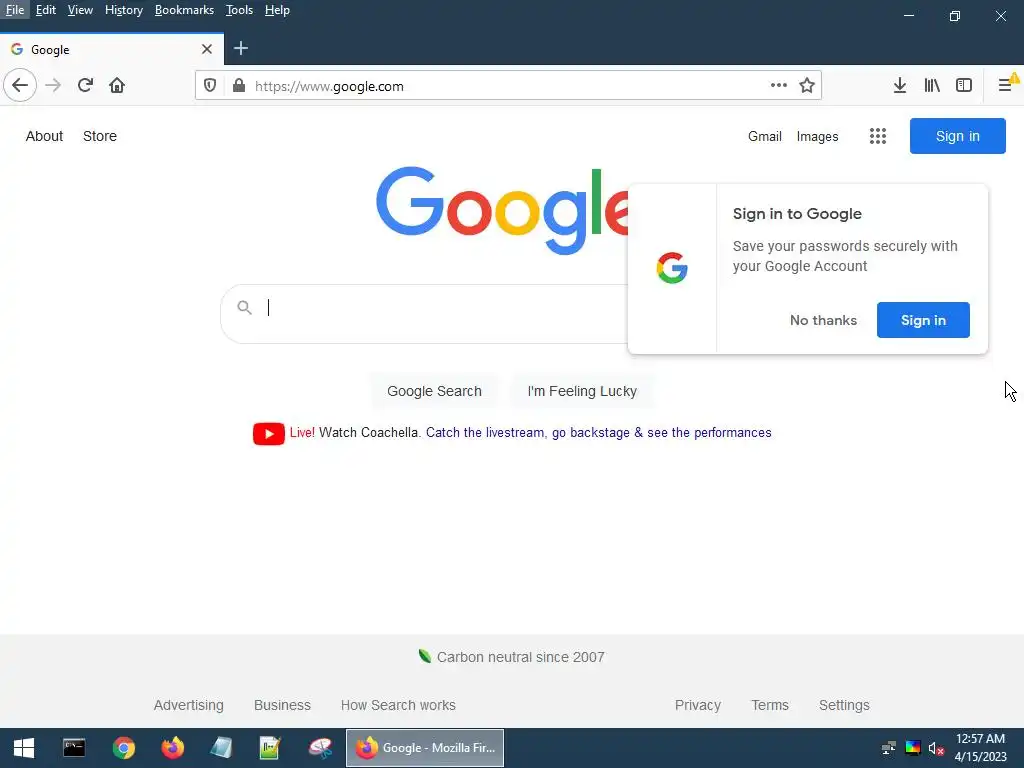
Task: Close the Google tab
Action: pos(206,49)
